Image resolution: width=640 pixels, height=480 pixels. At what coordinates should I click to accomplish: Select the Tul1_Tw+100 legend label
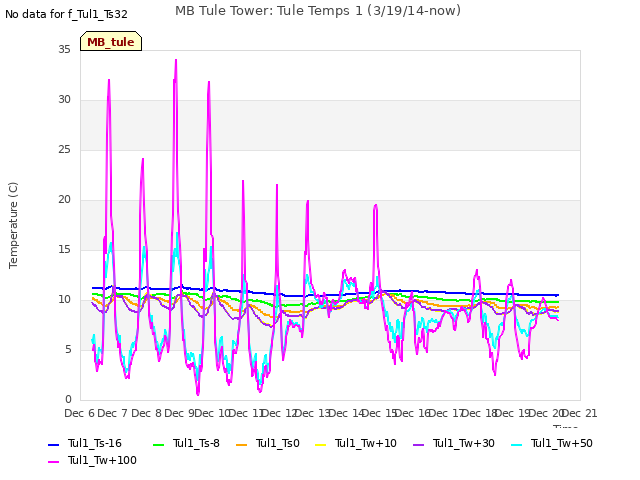[x=102, y=460]
